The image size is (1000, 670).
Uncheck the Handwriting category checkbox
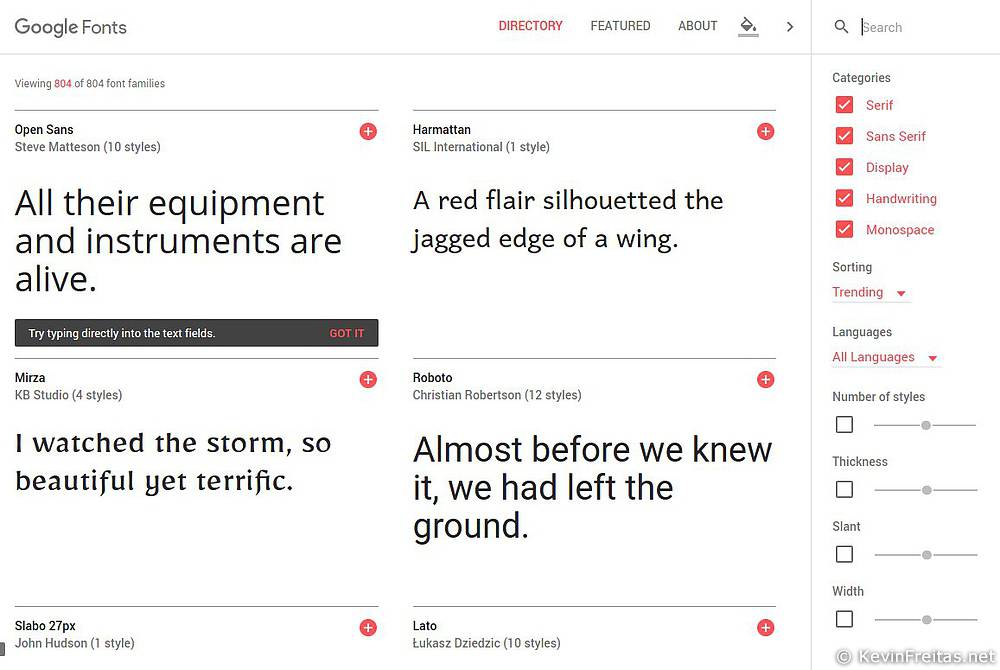844,198
